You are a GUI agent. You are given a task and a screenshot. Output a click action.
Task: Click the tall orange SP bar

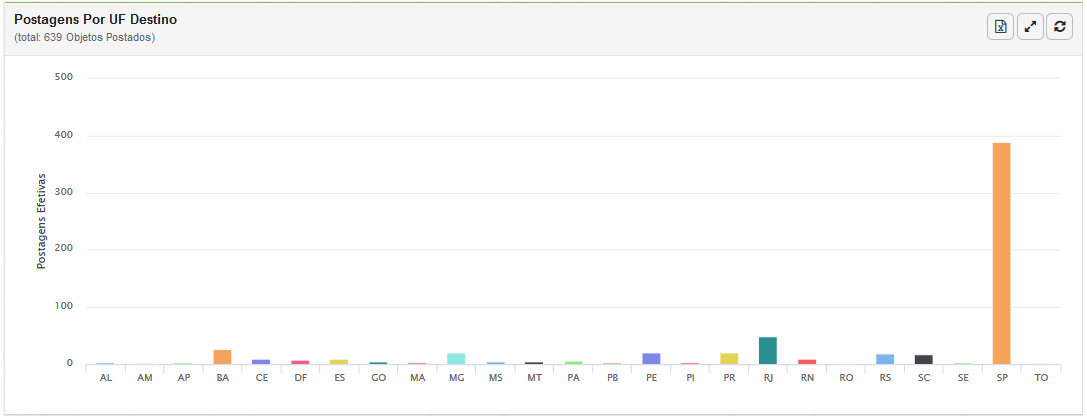pos(1002,254)
